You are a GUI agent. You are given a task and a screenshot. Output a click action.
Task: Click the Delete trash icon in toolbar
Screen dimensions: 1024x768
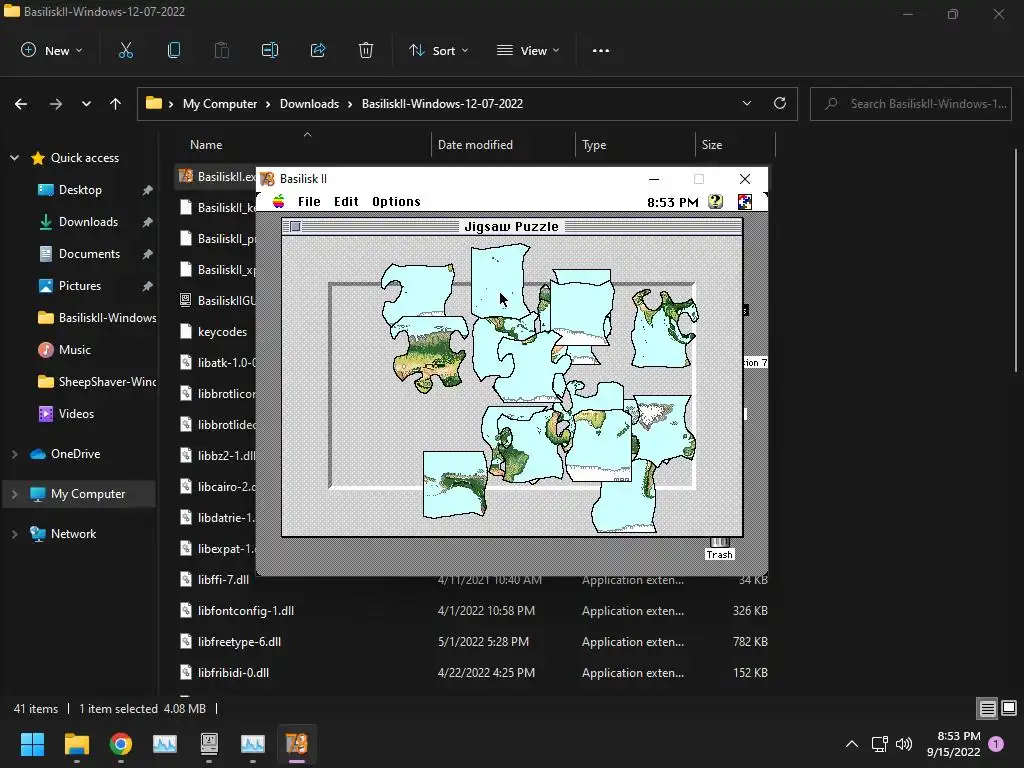coord(366,50)
